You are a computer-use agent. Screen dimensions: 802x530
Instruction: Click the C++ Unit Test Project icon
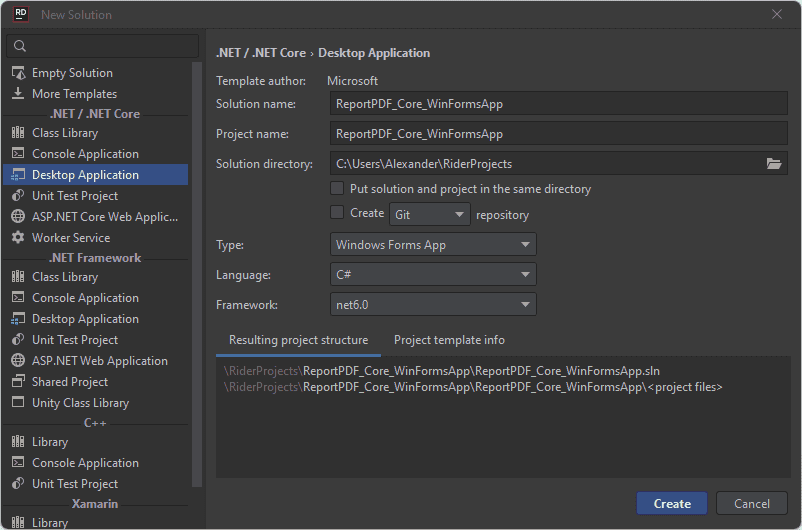click(18, 483)
